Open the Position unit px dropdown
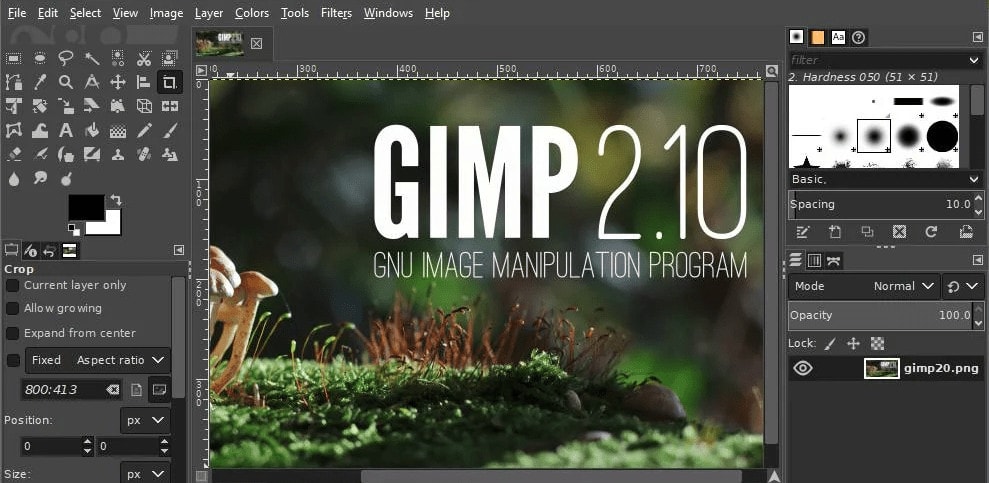The image size is (989, 483). pos(145,420)
